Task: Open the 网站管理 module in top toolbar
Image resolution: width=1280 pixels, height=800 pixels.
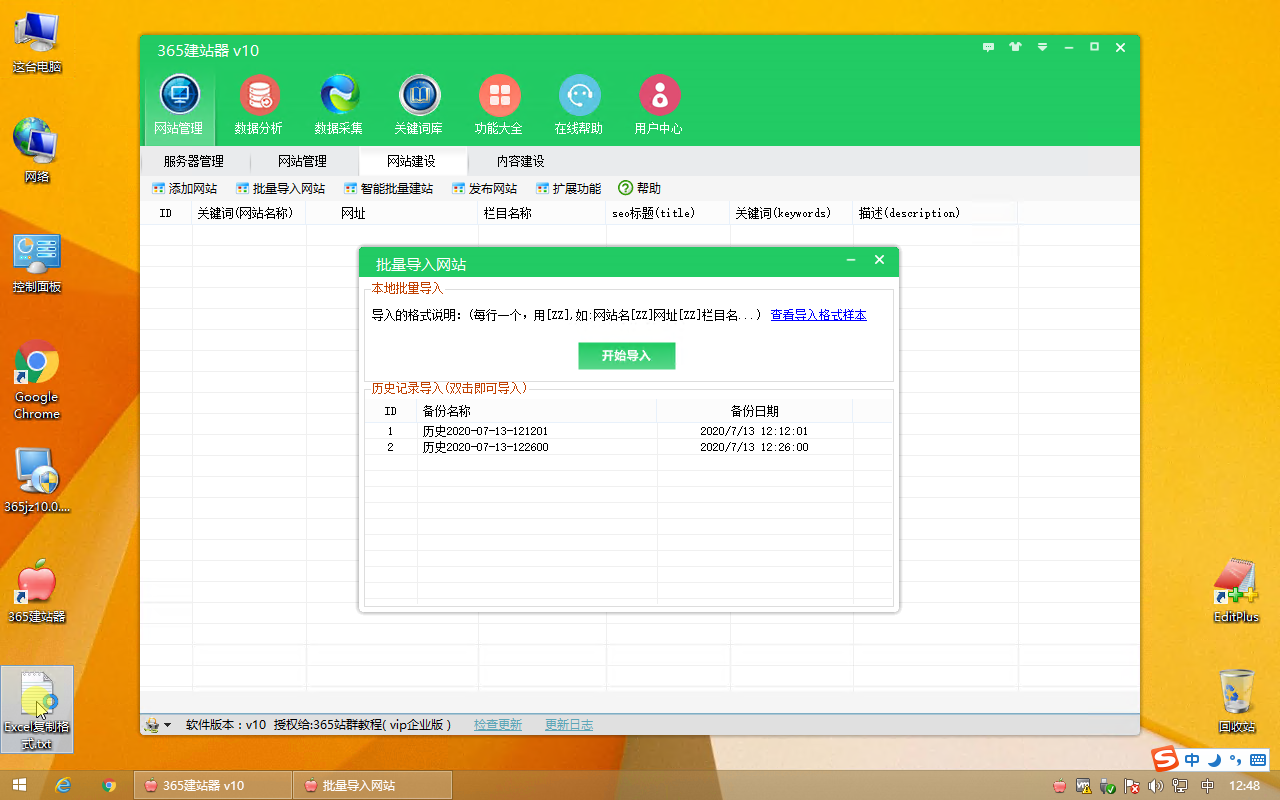Action: 179,105
